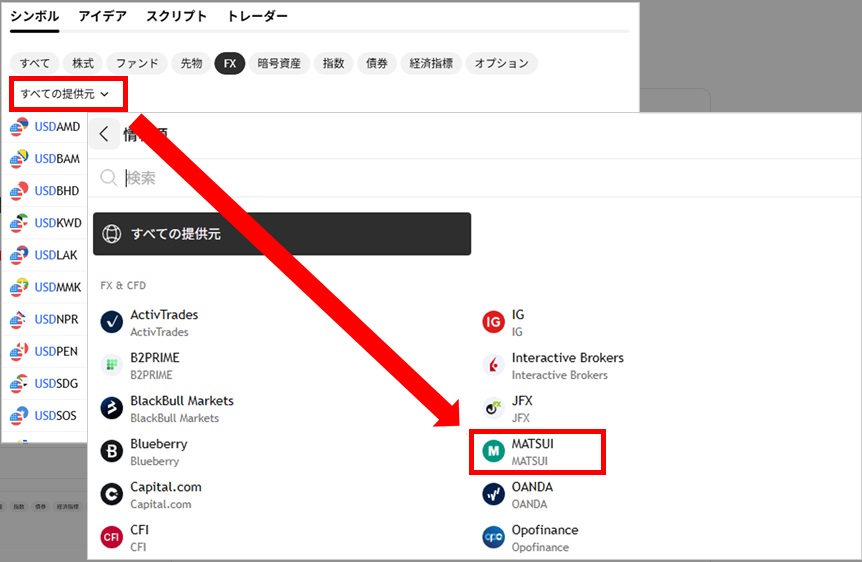Screen dimensions: 862x562
Task: Select the OANDA logo icon
Action: pyautogui.click(x=493, y=494)
